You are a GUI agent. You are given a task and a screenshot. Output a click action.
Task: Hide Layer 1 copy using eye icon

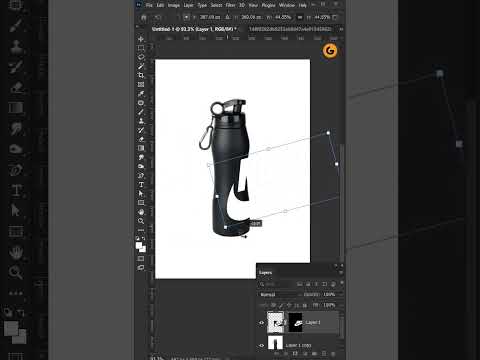click(x=261, y=345)
